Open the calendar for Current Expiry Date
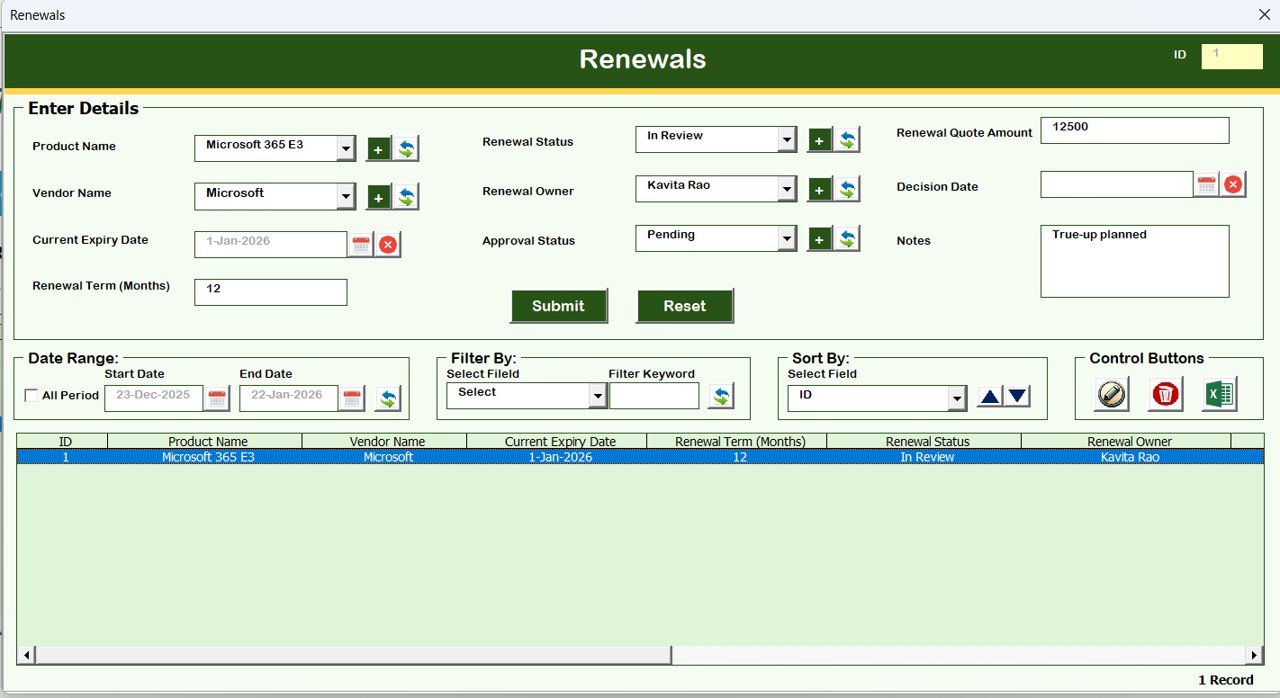 coord(361,245)
